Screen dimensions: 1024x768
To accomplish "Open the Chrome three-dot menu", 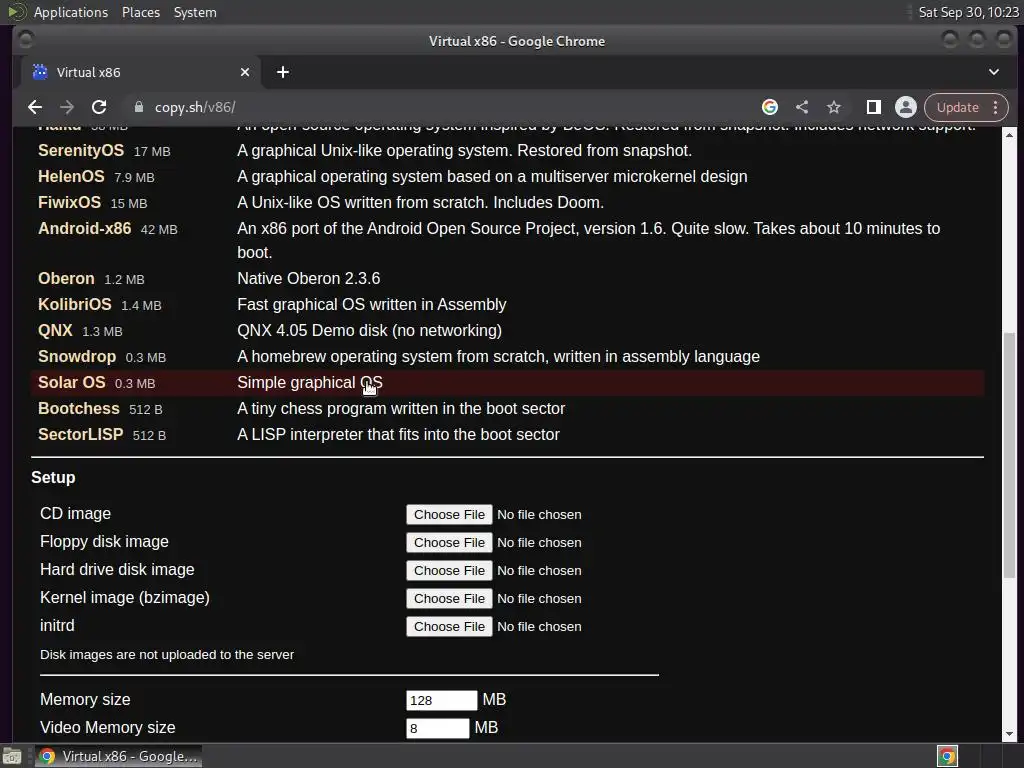I will [995, 107].
